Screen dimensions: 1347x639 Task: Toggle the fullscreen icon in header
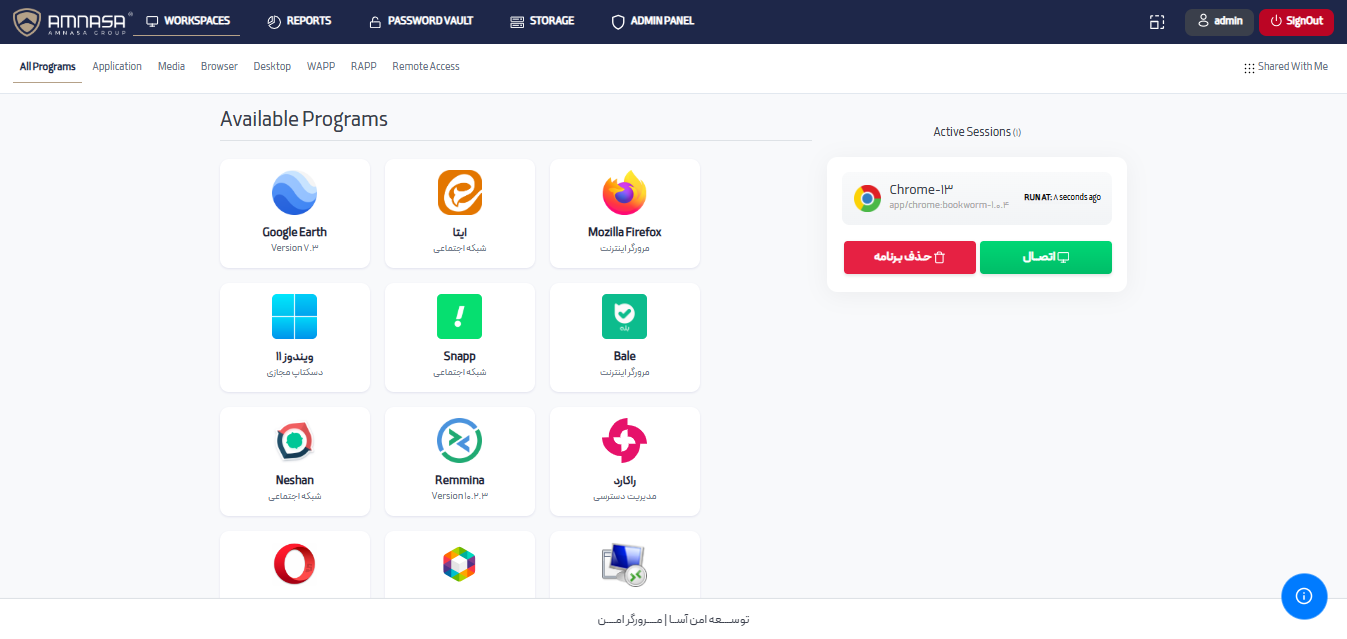pyautogui.click(x=1157, y=22)
